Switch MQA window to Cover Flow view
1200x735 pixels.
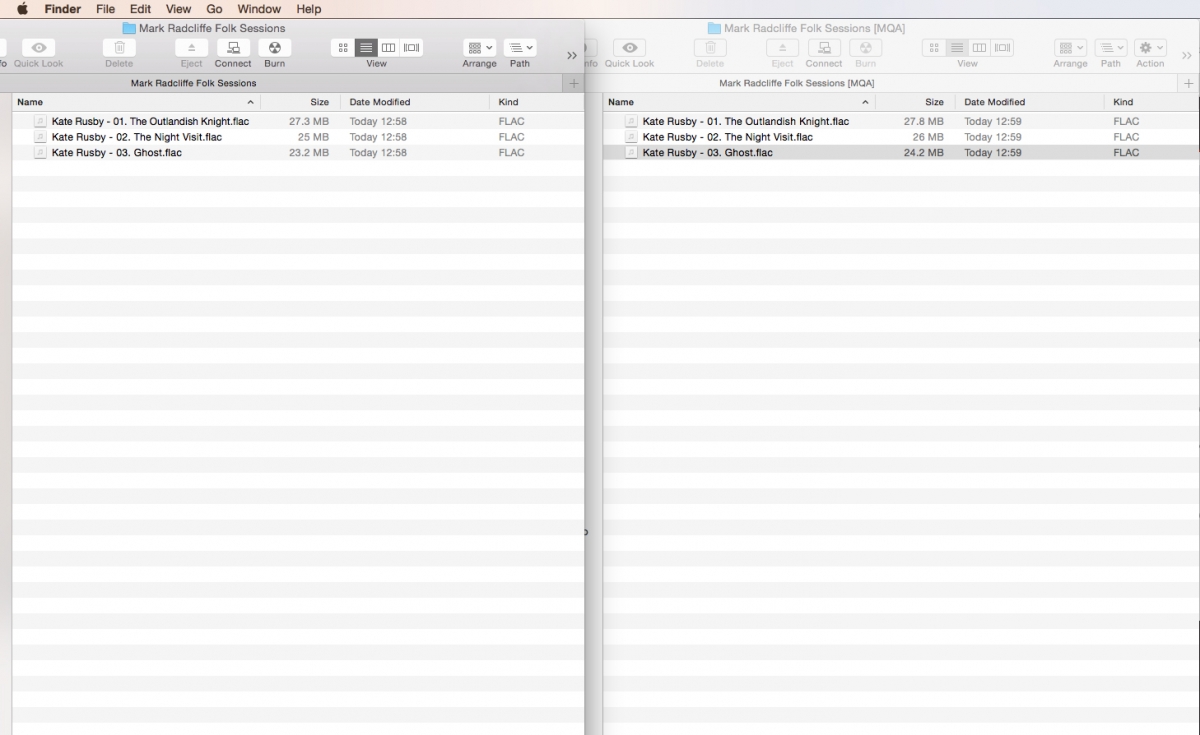pos(1002,47)
